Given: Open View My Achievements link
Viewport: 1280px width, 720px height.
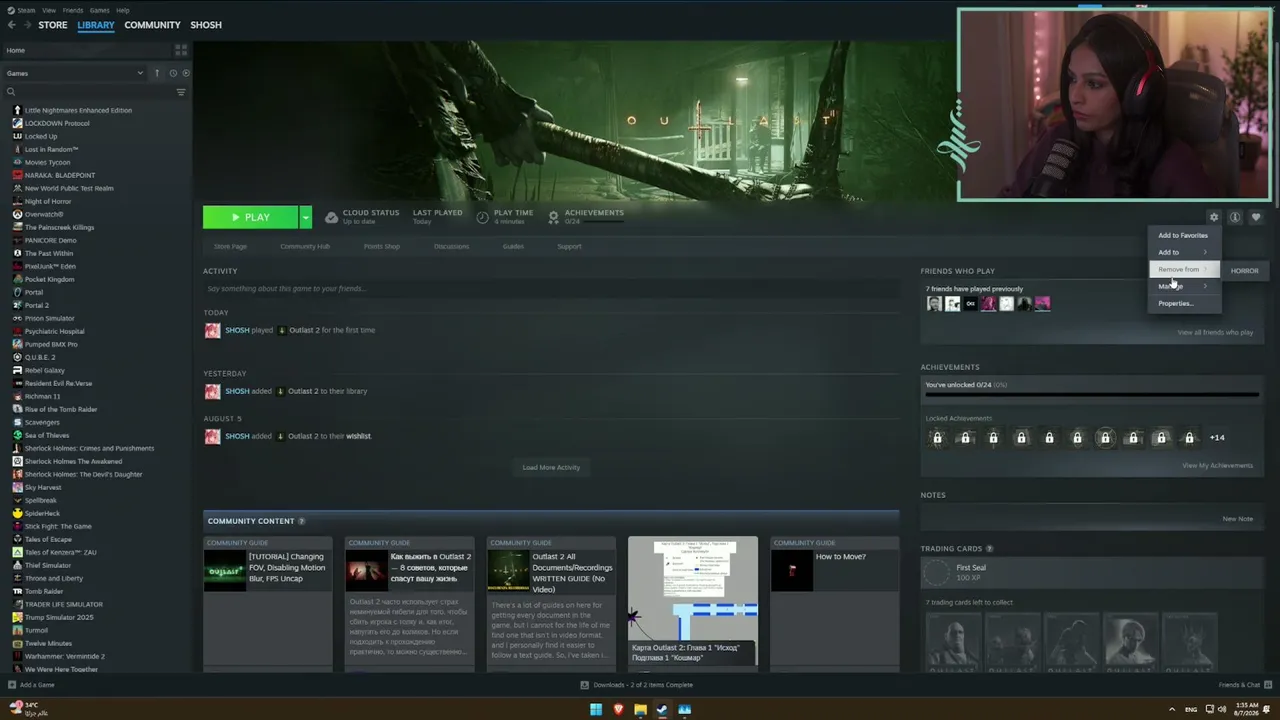Looking at the screenshot, I should point(1217,465).
